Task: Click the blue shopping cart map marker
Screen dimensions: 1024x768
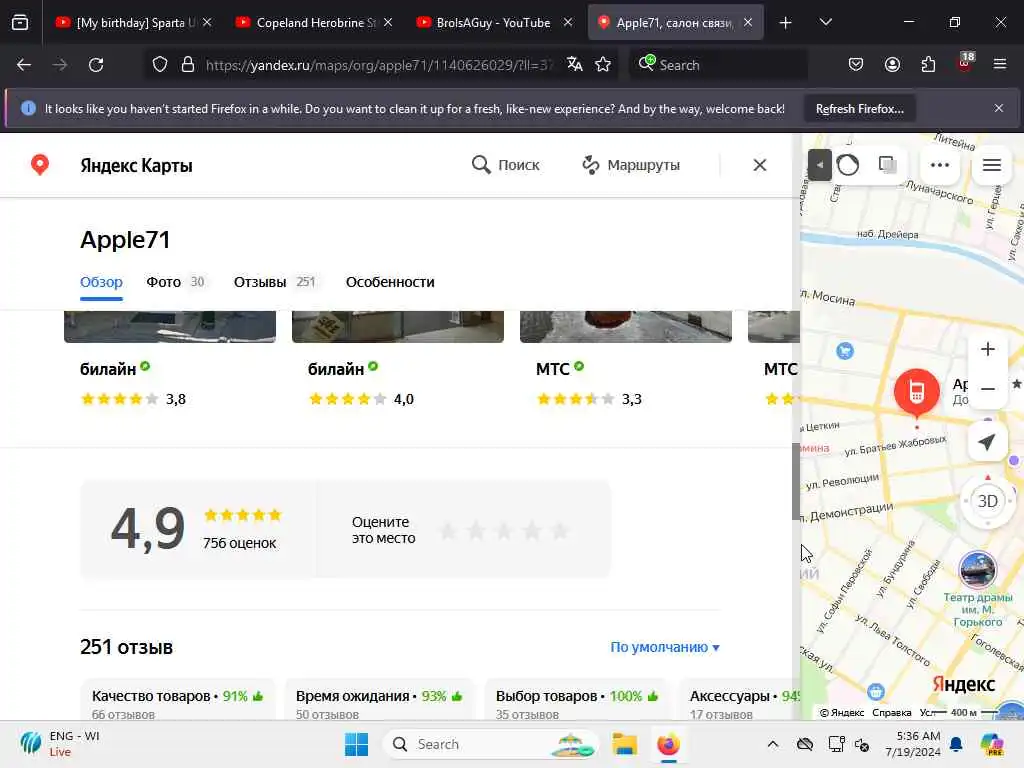Action: pyautogui.click(x=844, y=351)
